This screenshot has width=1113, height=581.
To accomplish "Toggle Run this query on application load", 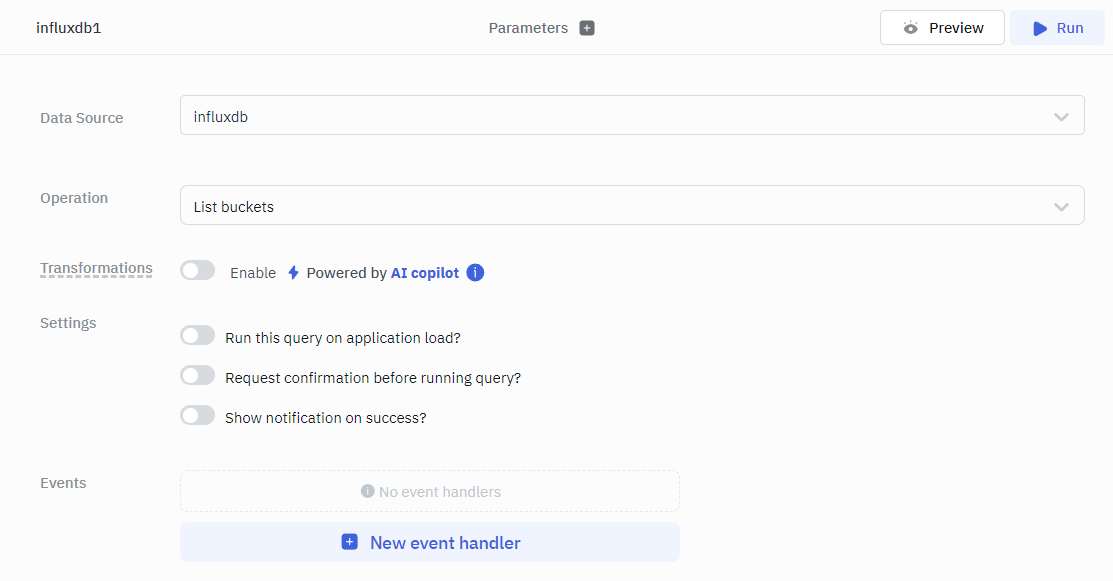I will [x=198, y=336].
